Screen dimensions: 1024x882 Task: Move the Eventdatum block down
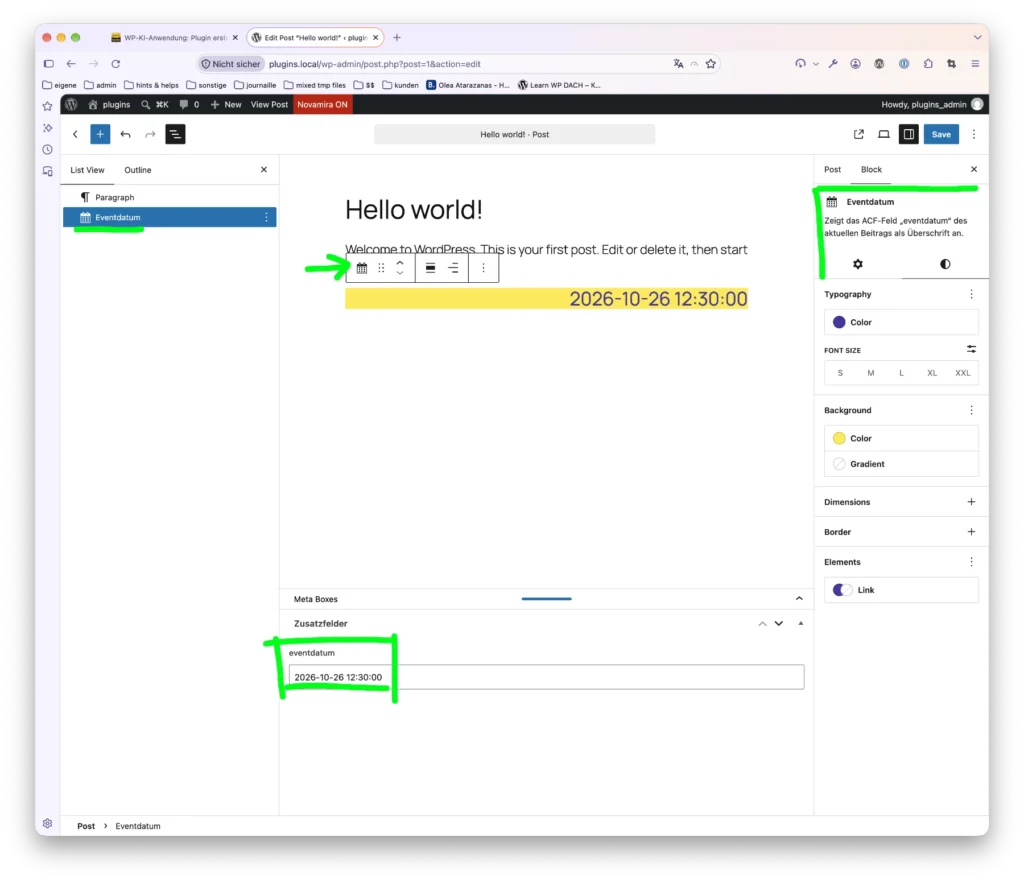pos(400,272)
